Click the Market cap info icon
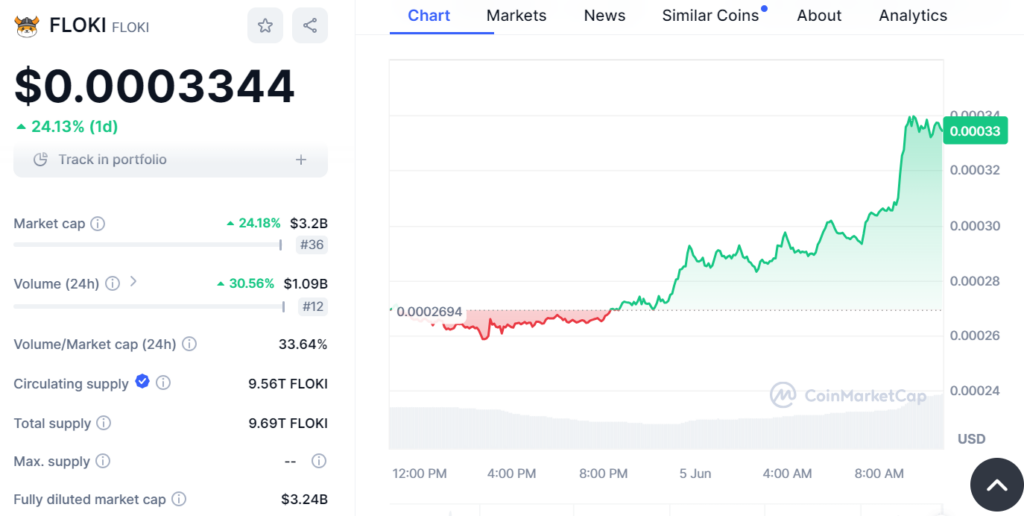The height and width of the screenshot is (516, 1024). pos(98,224)
